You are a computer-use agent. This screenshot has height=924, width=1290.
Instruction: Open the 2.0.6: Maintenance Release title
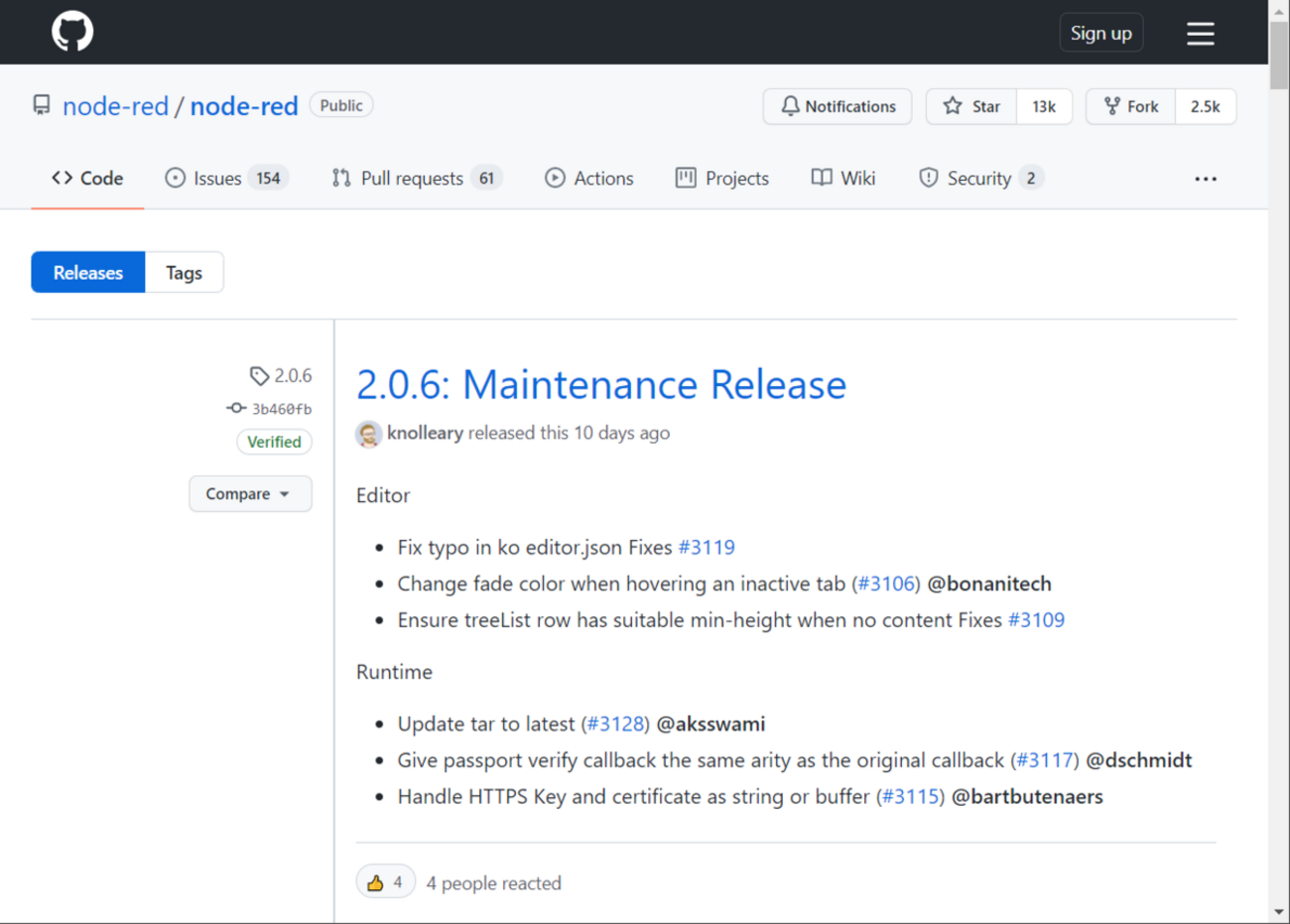[601, 385]
